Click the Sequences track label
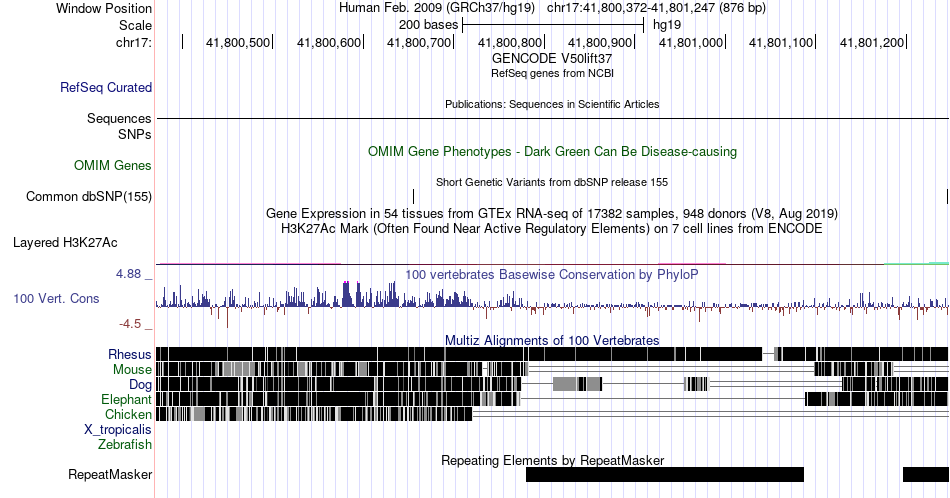Screen dimensions: 950x498 click(x=119, y=119)
